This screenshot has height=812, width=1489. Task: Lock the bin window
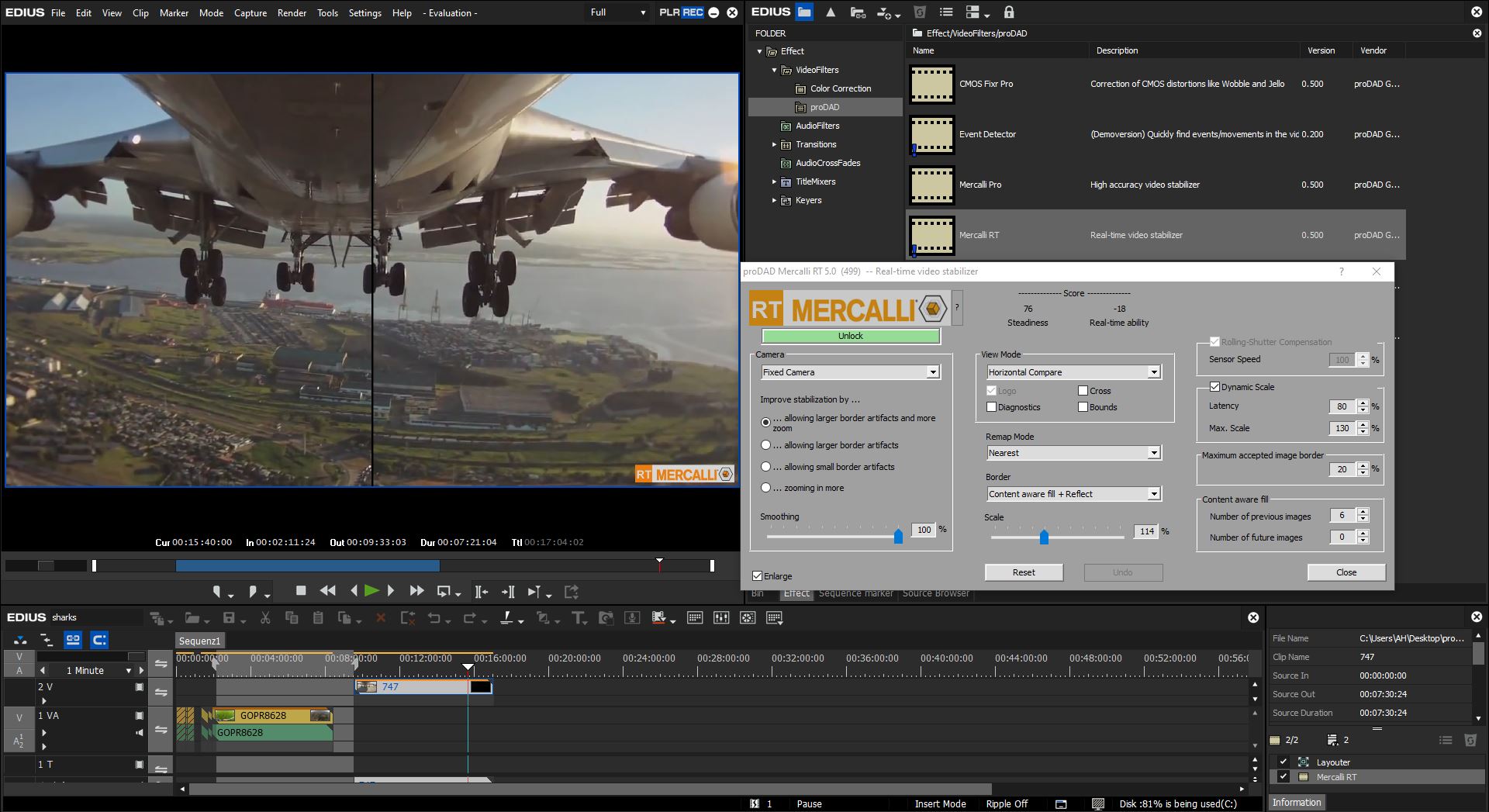1010,12
